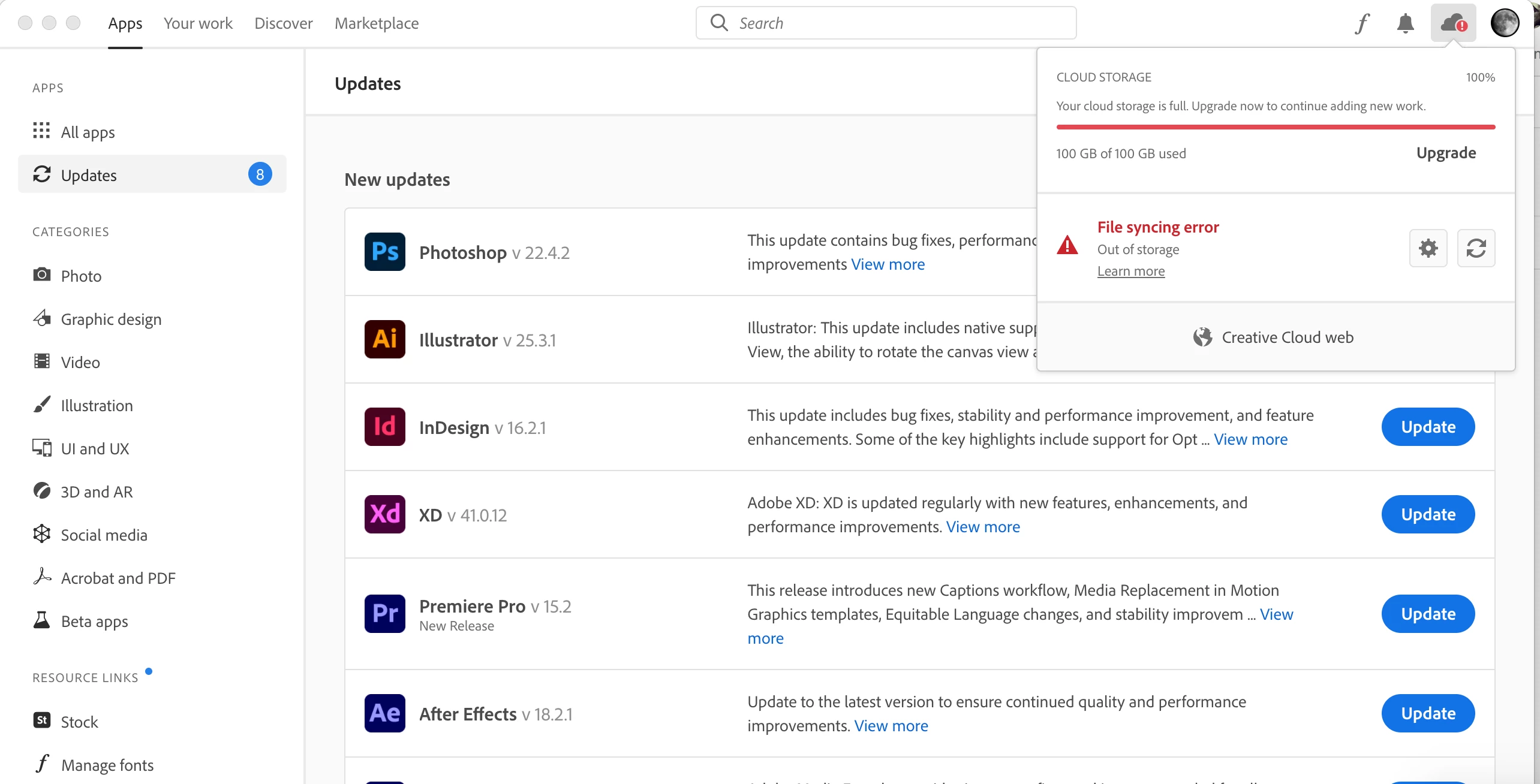Select the All apps sidebar item
Image resolution: width=1540 pixels, height=784 pixels.
(x=88, y=132)
